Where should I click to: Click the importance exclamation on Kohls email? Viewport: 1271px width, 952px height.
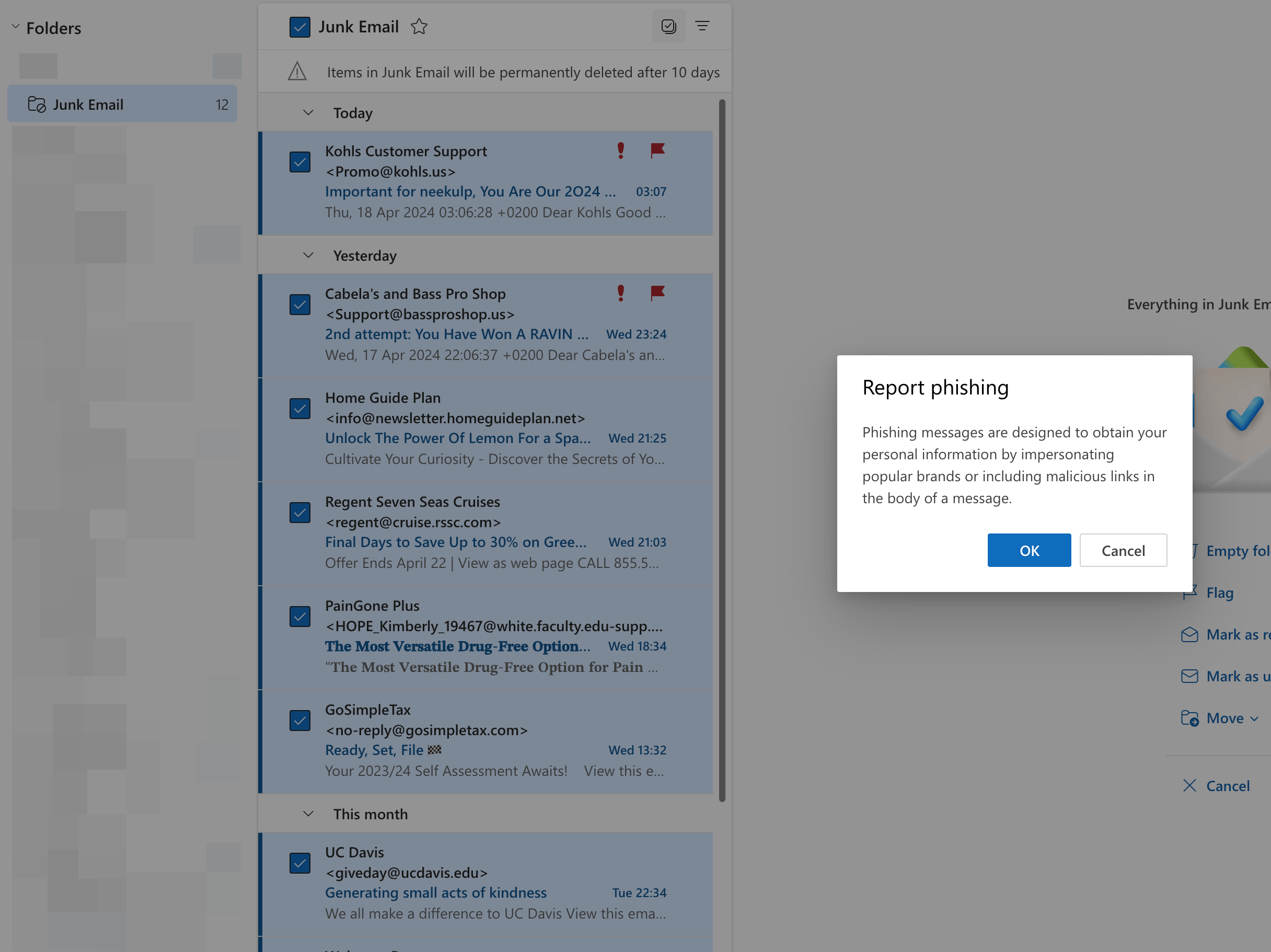tap(620, 150)
